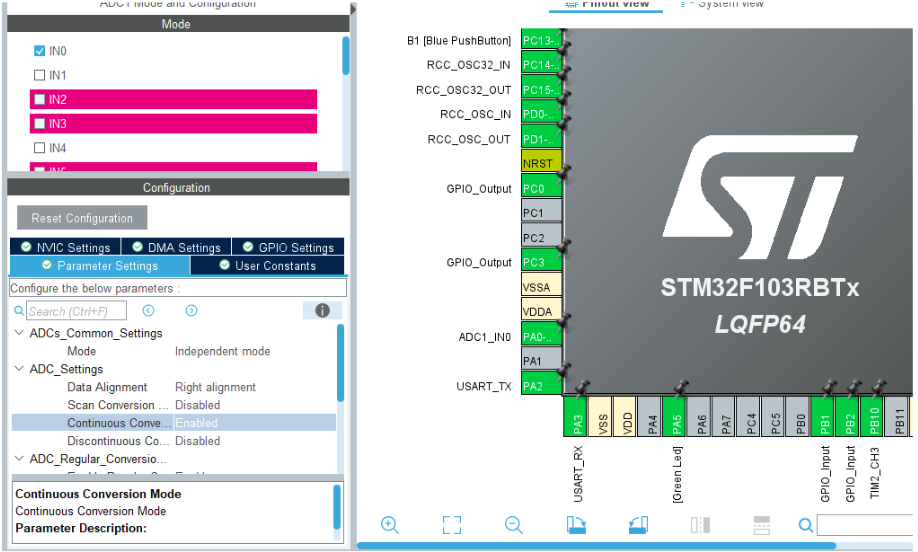Switch to User Constants tab
The width and height of the screenshot is (918, 552).
[268, 265]
